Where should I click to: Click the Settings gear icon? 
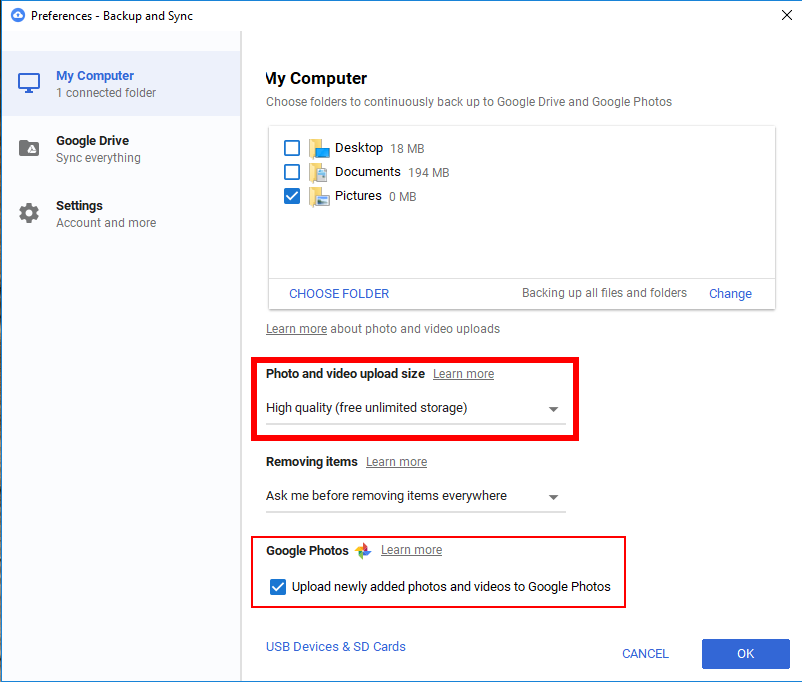coord(29,213)
